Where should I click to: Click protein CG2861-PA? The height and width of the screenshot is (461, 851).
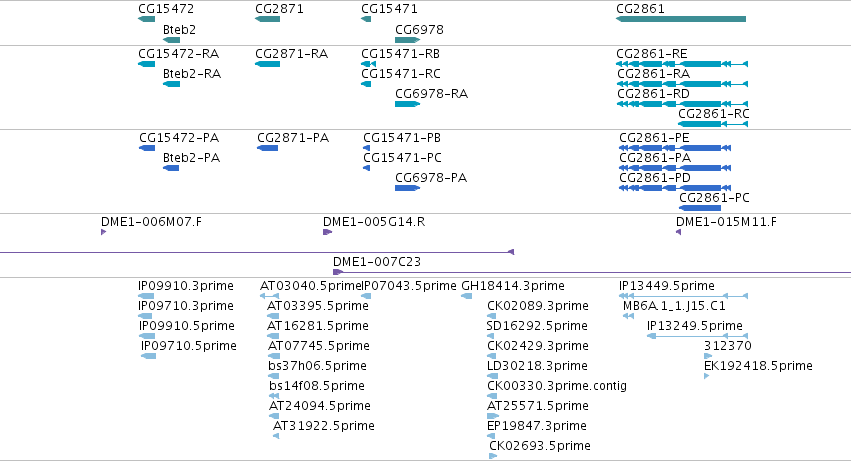[675, 168]
